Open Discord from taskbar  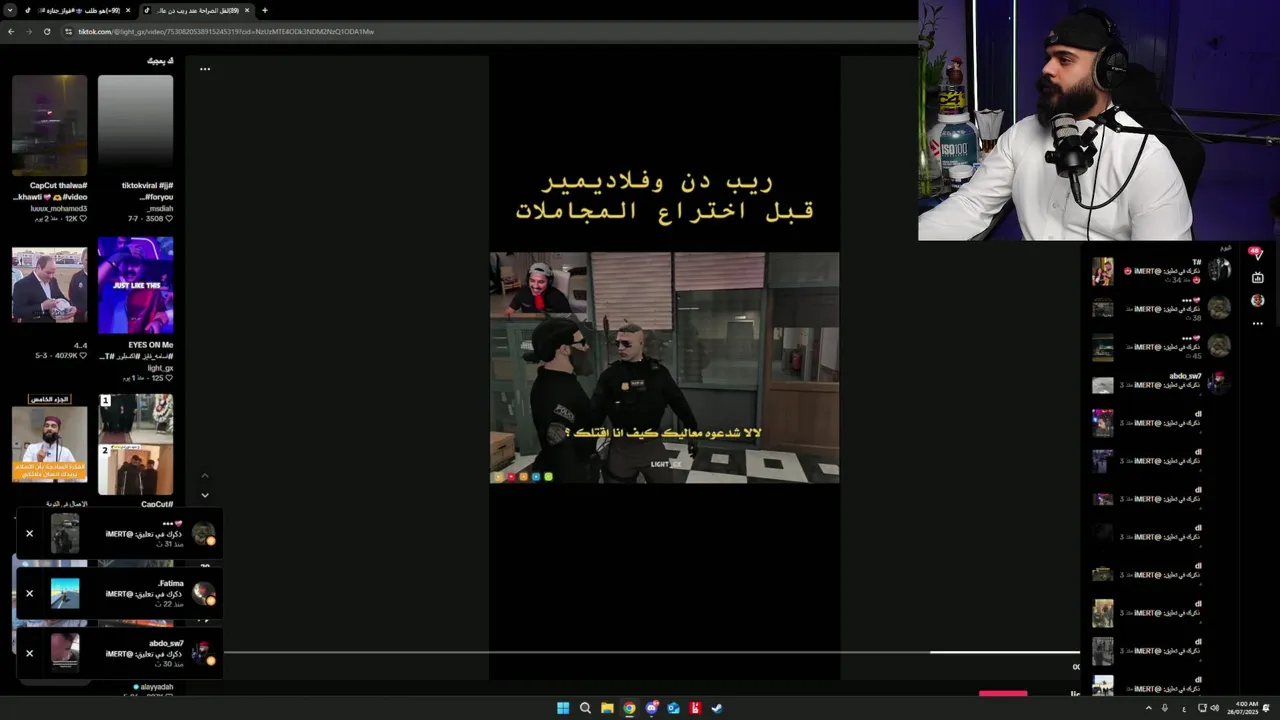651,708
